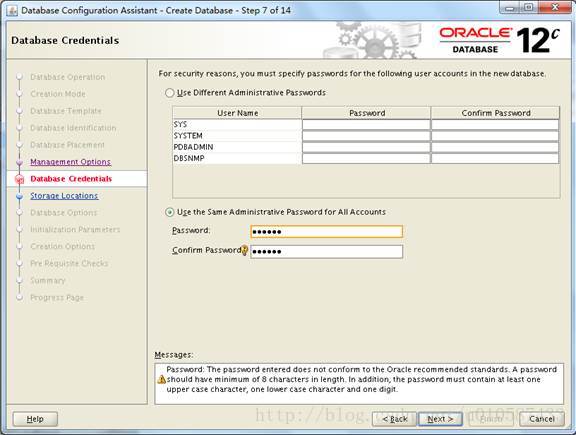
Task: Click Initialization Parameters step in sidebar
Action: (75, 230)
